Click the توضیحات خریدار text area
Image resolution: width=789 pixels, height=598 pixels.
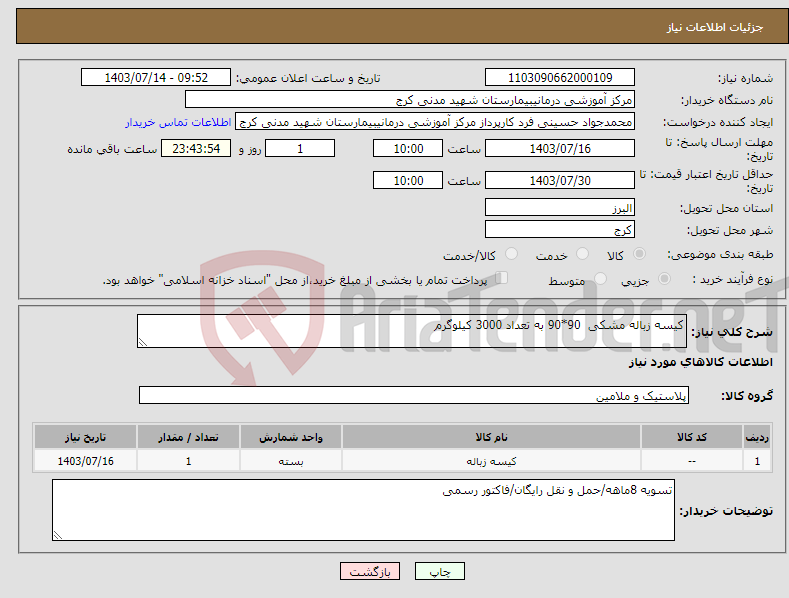click(363, 510)
